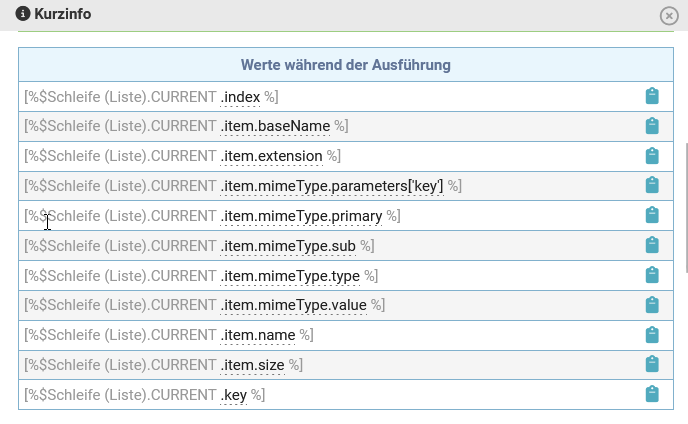Click the .key variable text
688x424 pixels.
[x=234, y=395]
